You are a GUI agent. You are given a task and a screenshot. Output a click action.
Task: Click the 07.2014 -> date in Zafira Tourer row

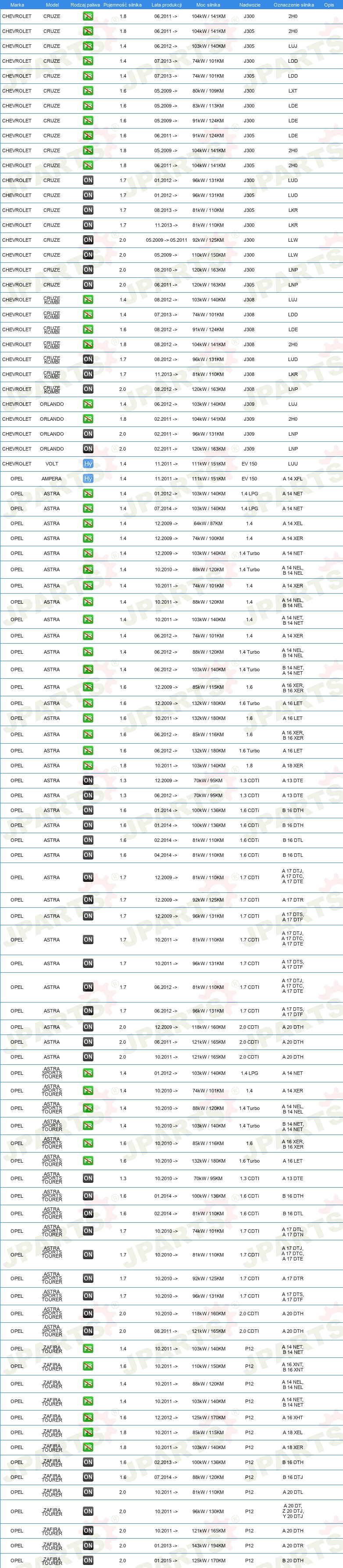tap(166, 1477)
